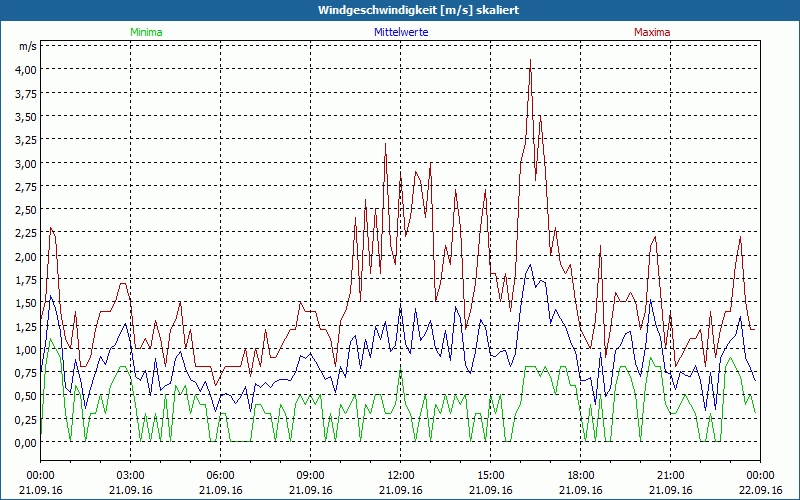Select the 12:00 time axis label
Image resolution: width=800 pixels, height=500 pixels.
coord(401,475)
